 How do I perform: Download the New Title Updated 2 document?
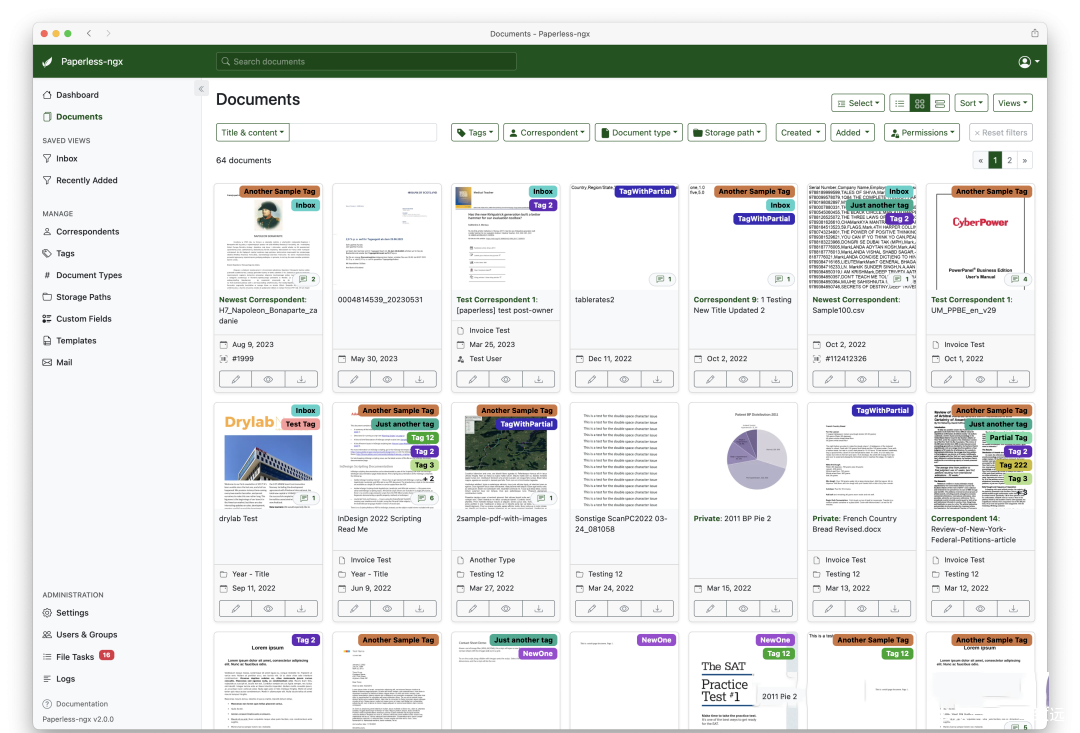[776, 380]
